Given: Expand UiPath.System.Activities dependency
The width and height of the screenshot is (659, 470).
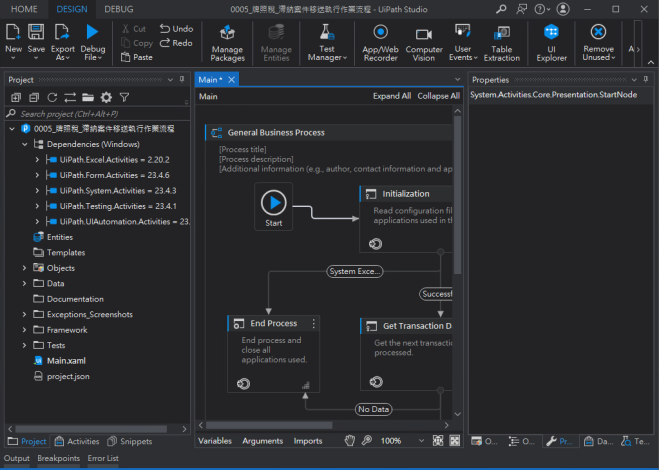Looking at the screenshot, I should pos(37,190).
